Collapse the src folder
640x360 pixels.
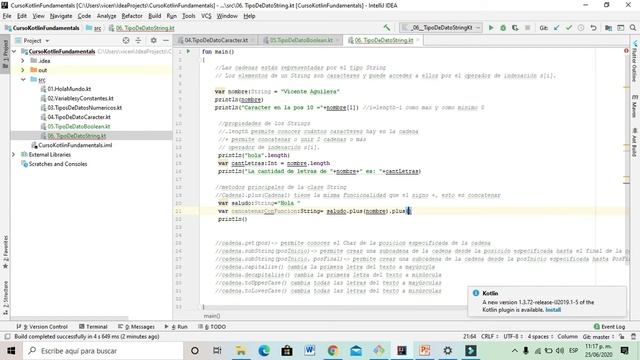(x=23, y=80)
